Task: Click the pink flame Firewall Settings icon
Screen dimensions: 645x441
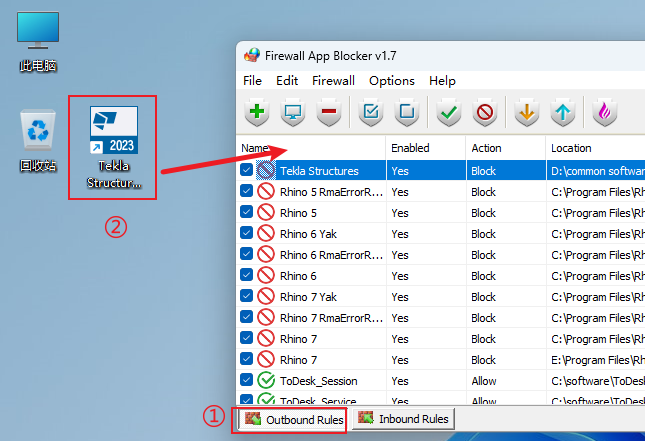Action: (x=605, y=111)
